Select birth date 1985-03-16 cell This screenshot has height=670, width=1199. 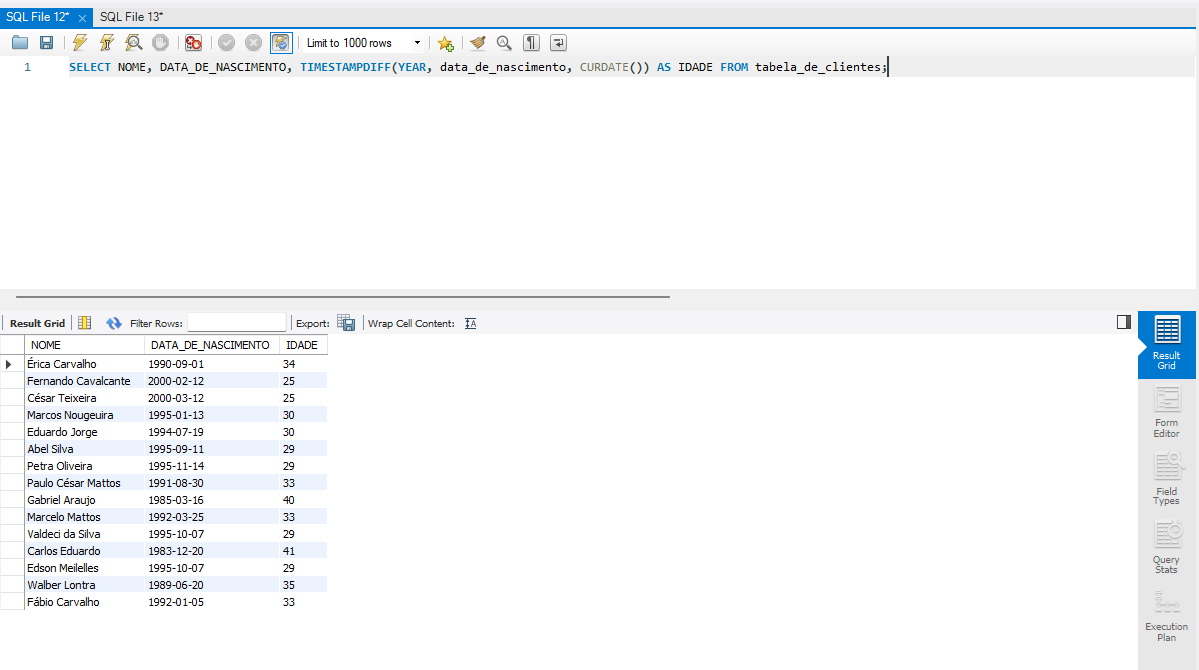[x=211, y=499]
